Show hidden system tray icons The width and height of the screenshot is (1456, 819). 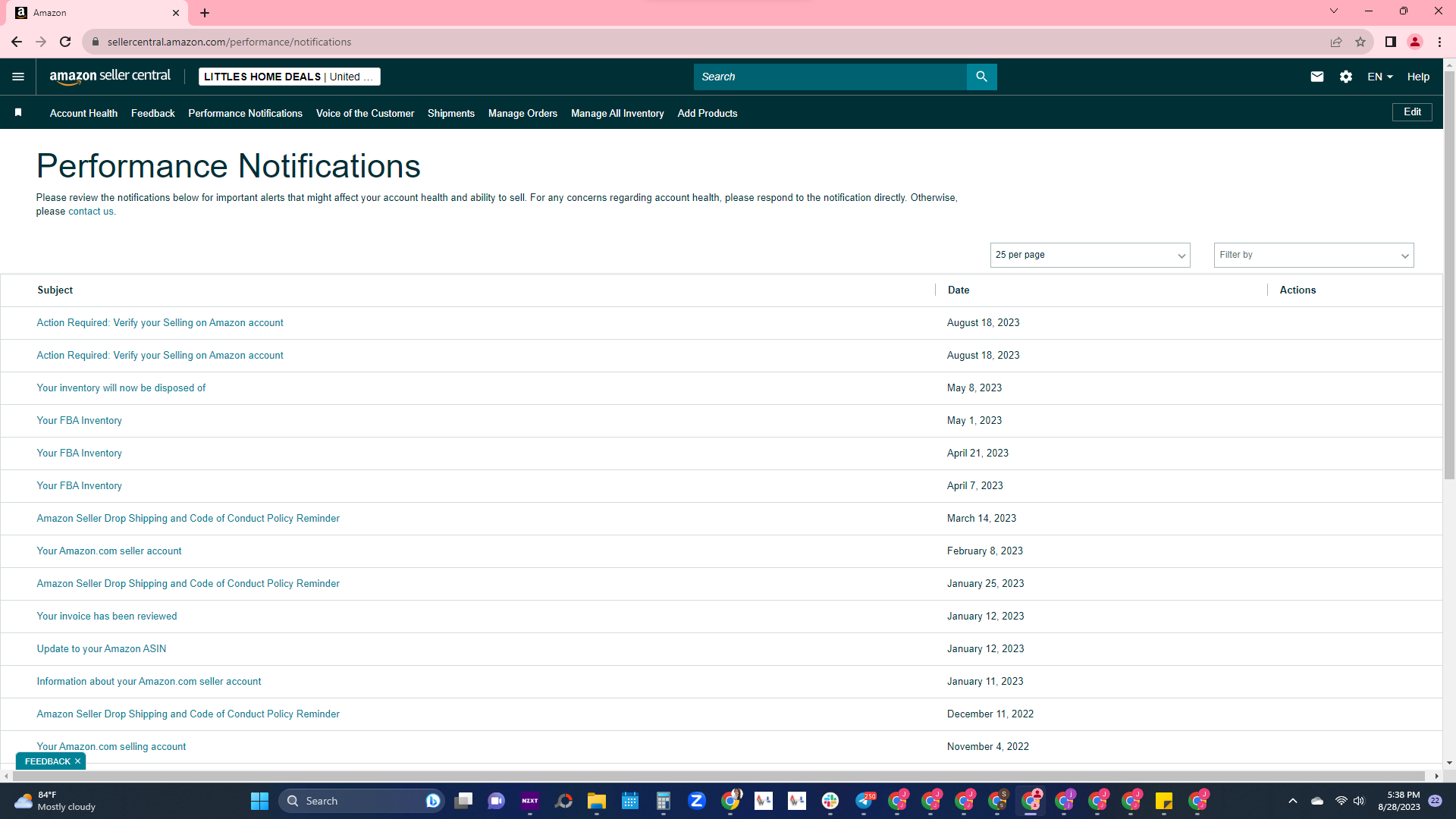(1293, 801)
